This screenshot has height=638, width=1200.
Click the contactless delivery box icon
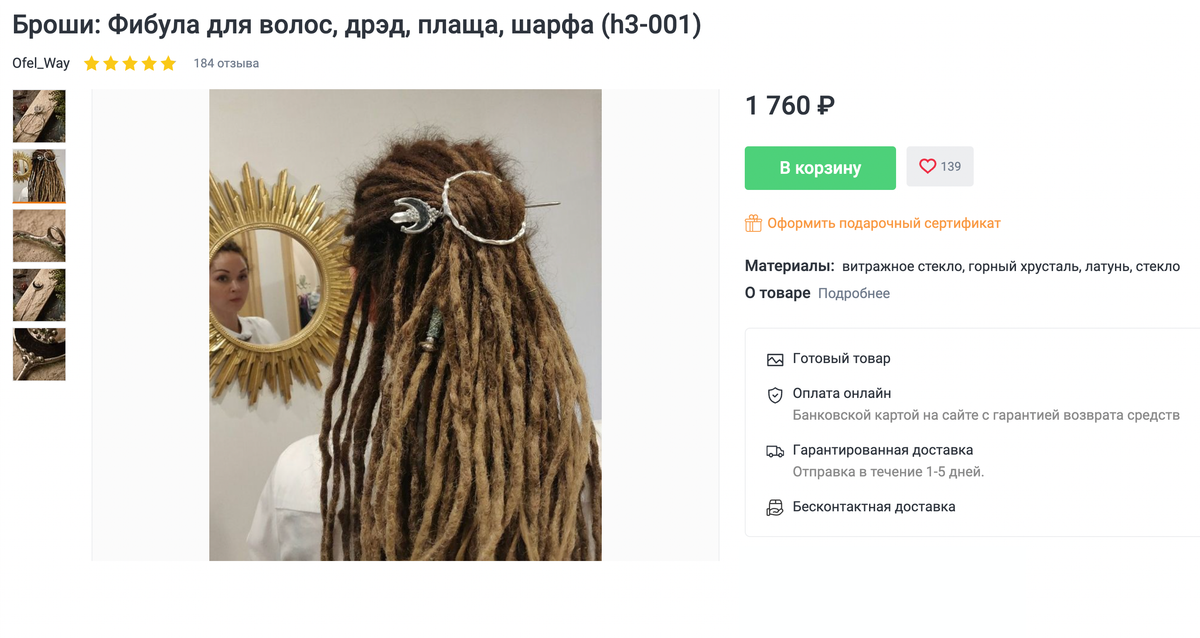point(775,507)
